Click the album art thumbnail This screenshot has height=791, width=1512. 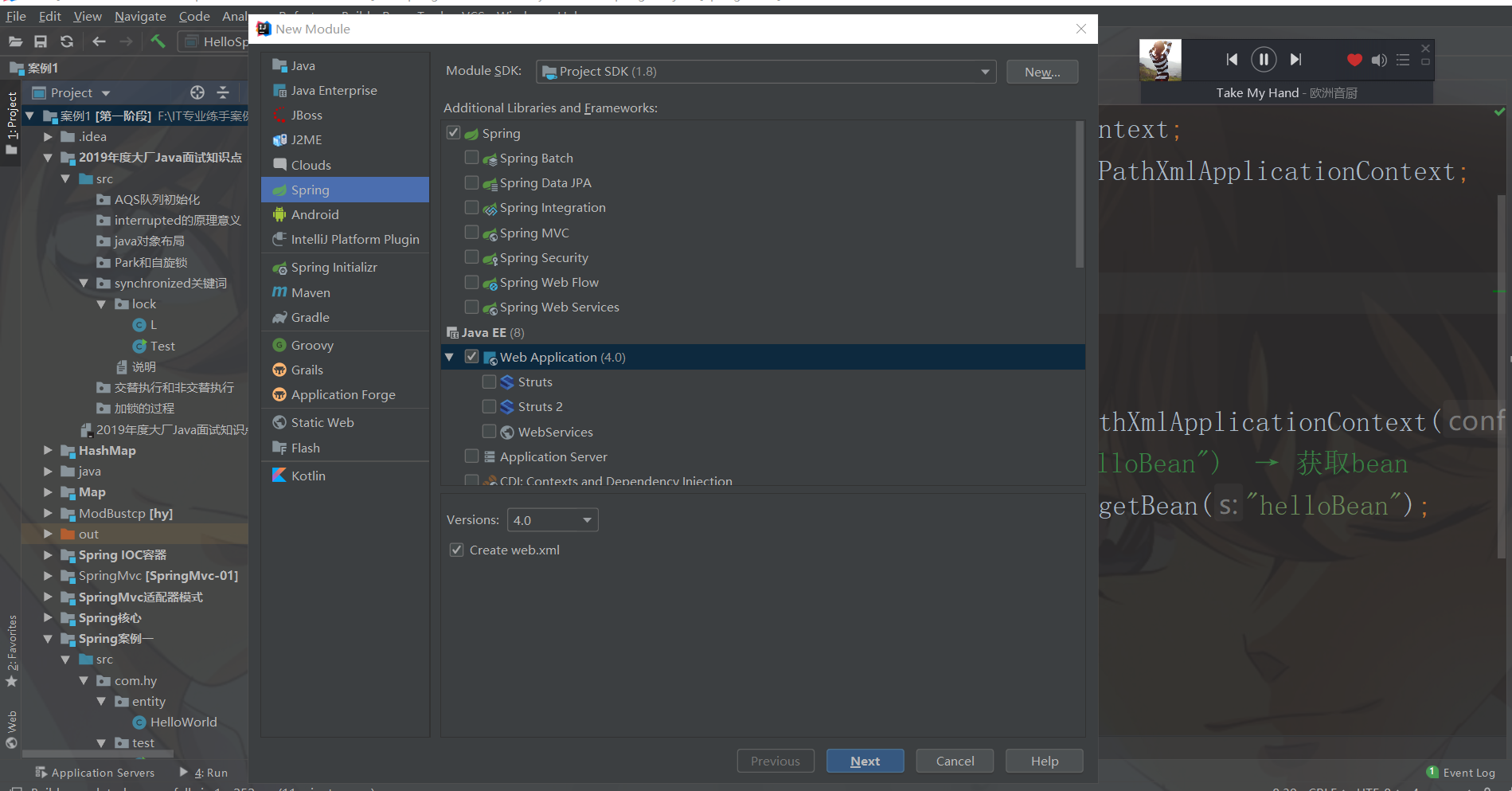click(x=1160, y=61)
